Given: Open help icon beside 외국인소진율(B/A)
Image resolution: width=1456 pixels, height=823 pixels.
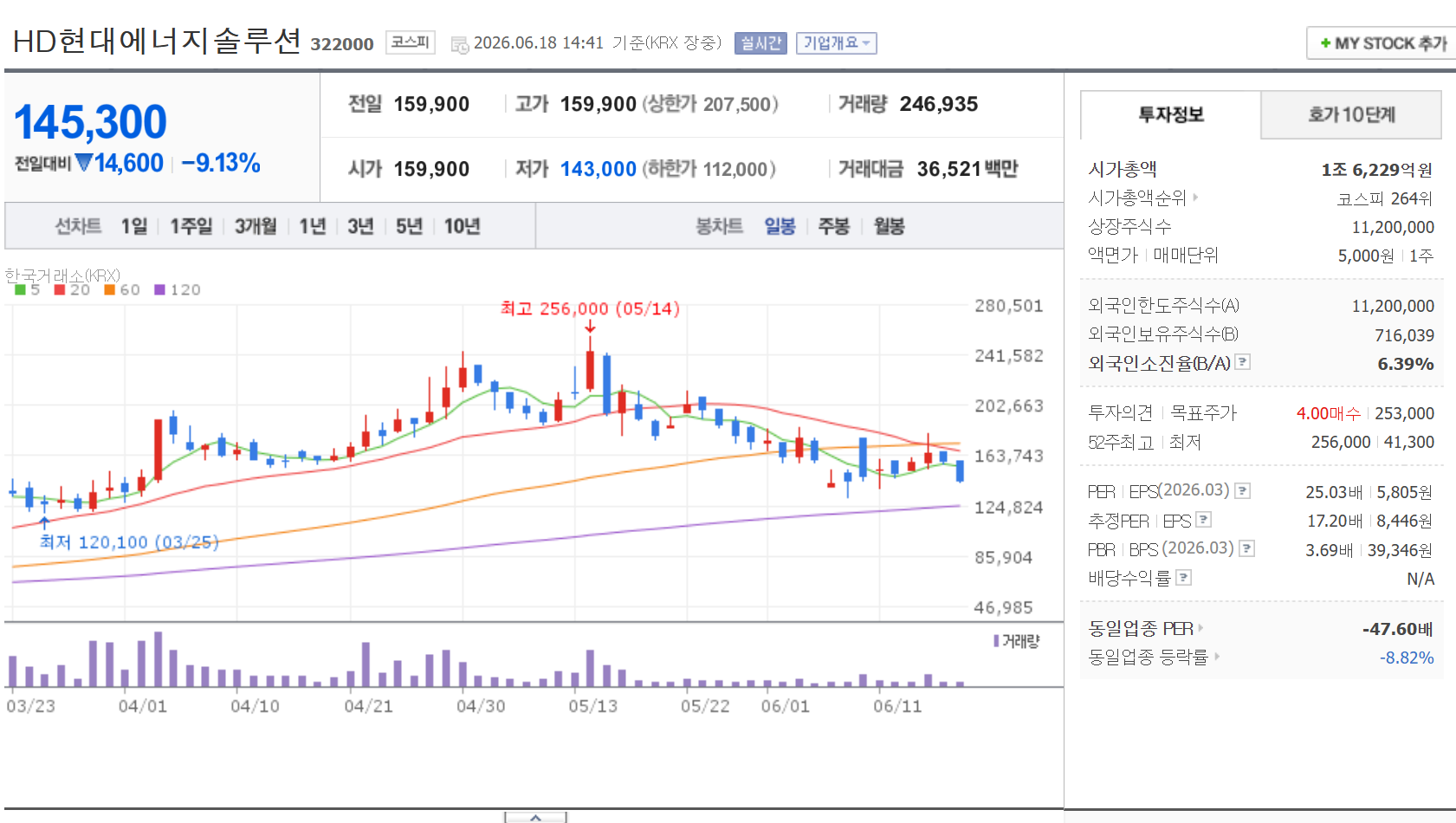Looking at the screenshot, I should 1242,362.
